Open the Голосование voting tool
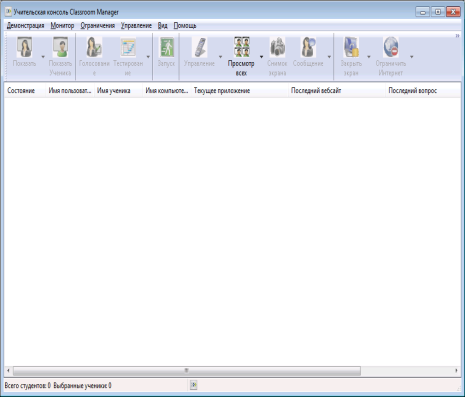This screenshot has height=397, width=465. [94, 47]
